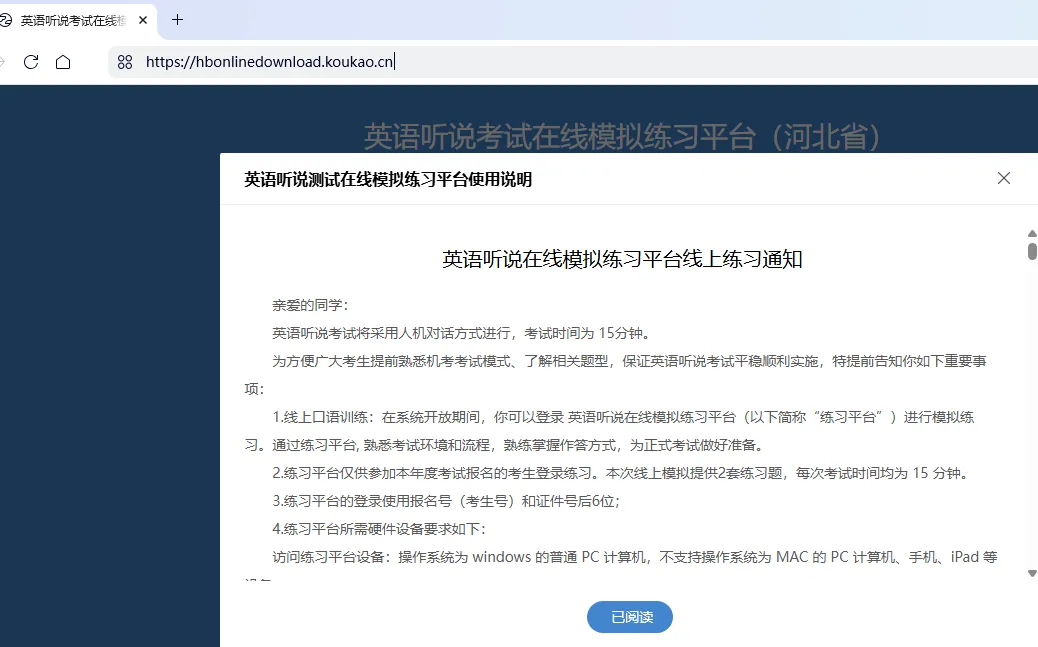Click heading 英语听说在线模拟练习平台线上练习通知
This screenshot has height=647, width=1038.
pyautogui.click(x=622, y=259)
